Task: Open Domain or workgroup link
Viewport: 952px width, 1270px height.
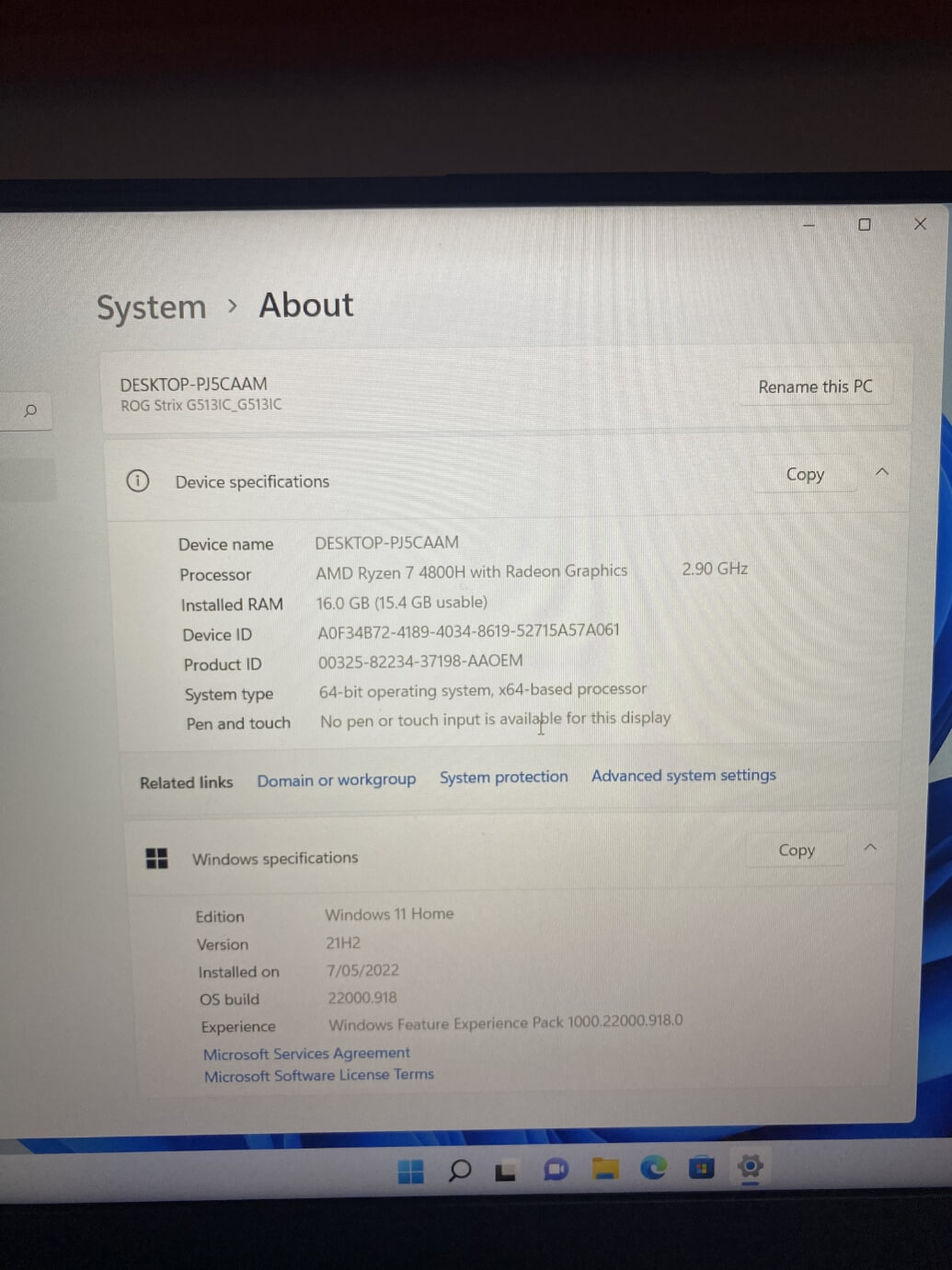Action: (x=337, y=779)
